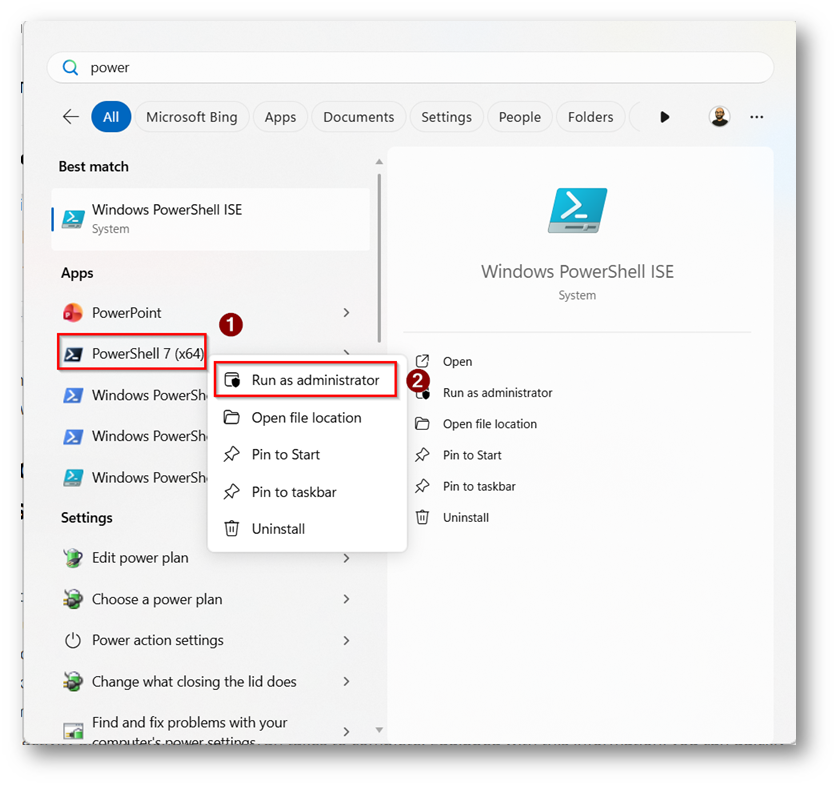Switch to the Apps filter tab
838x787 pixels.
tap(280, 116)
